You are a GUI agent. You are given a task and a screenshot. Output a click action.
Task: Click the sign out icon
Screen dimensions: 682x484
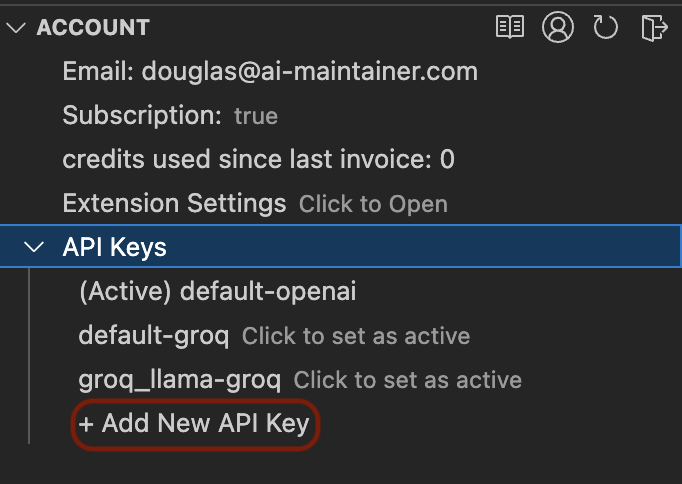click(x=653, y=27)
